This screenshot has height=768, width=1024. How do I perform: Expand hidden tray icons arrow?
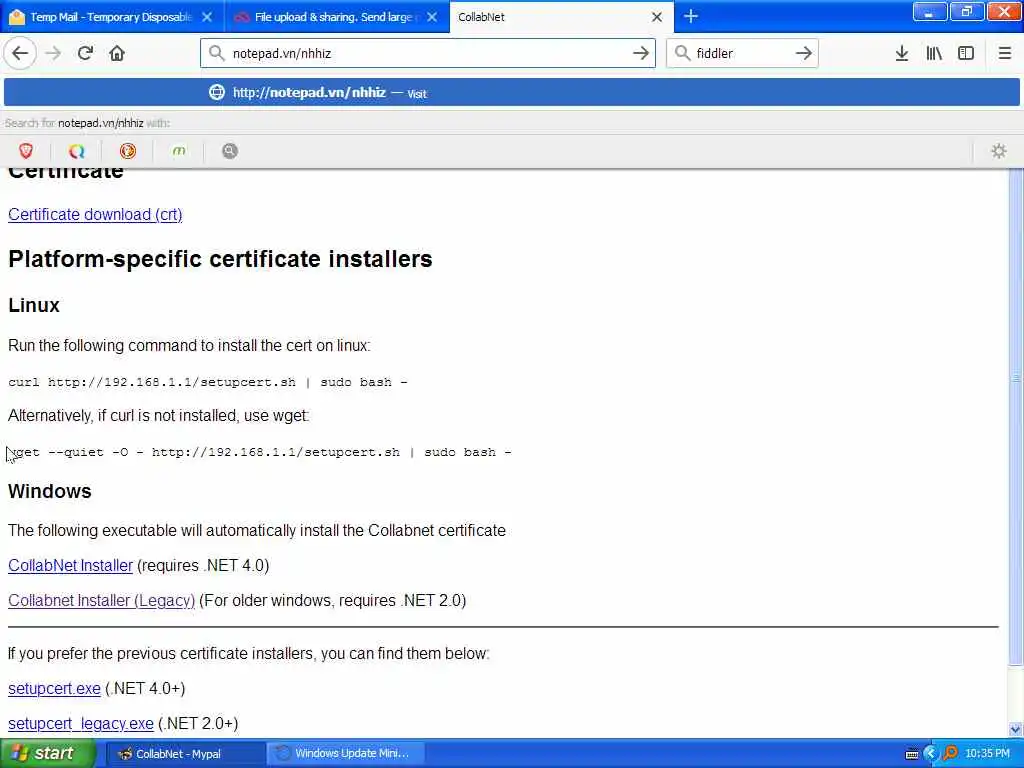(x=930, y=754)
